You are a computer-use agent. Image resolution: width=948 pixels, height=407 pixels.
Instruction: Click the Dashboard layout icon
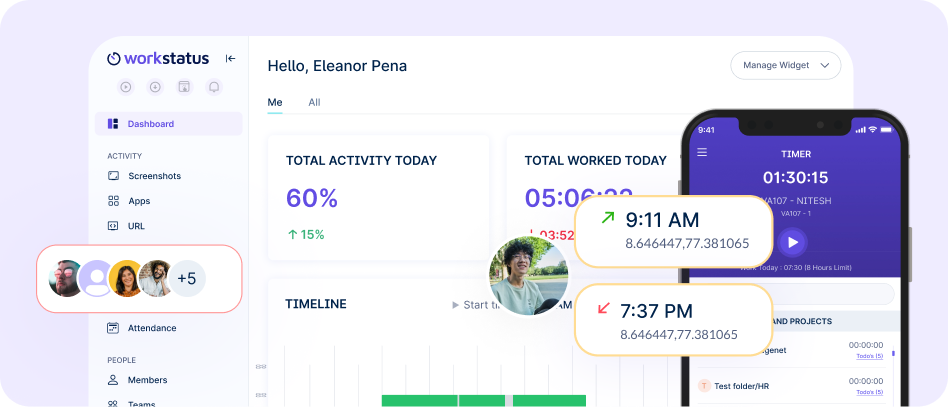[x=113, y=124]
